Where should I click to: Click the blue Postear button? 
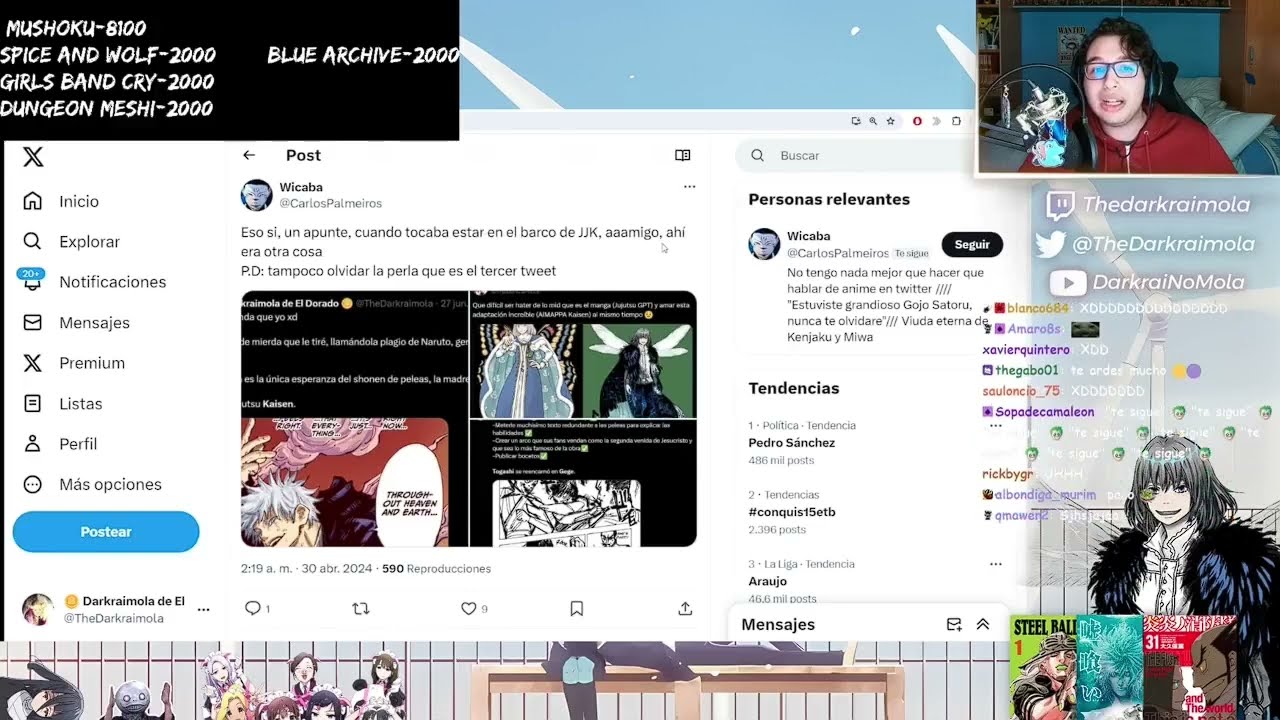click(106, 532)
